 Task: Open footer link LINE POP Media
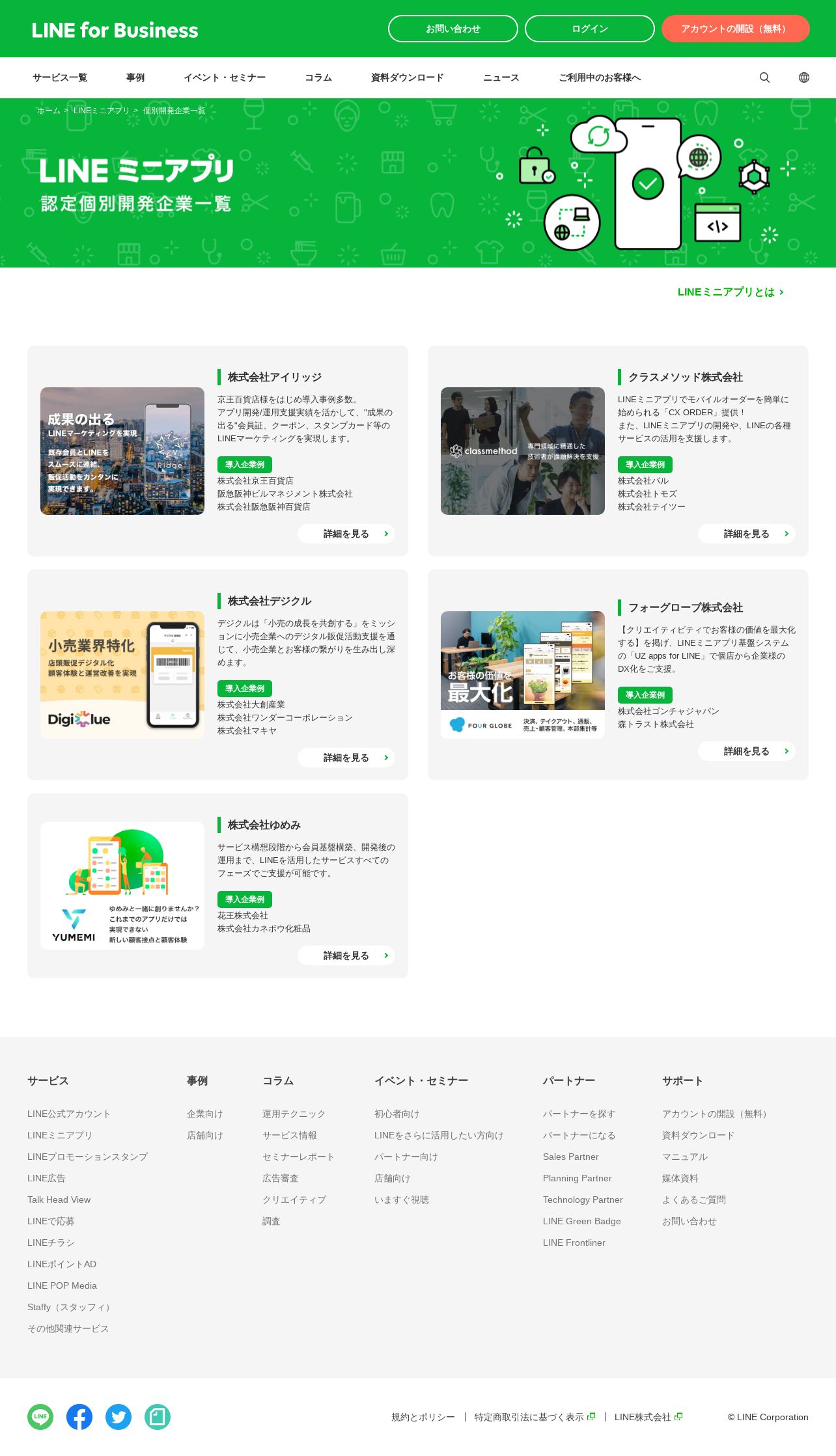(62, 1285)
